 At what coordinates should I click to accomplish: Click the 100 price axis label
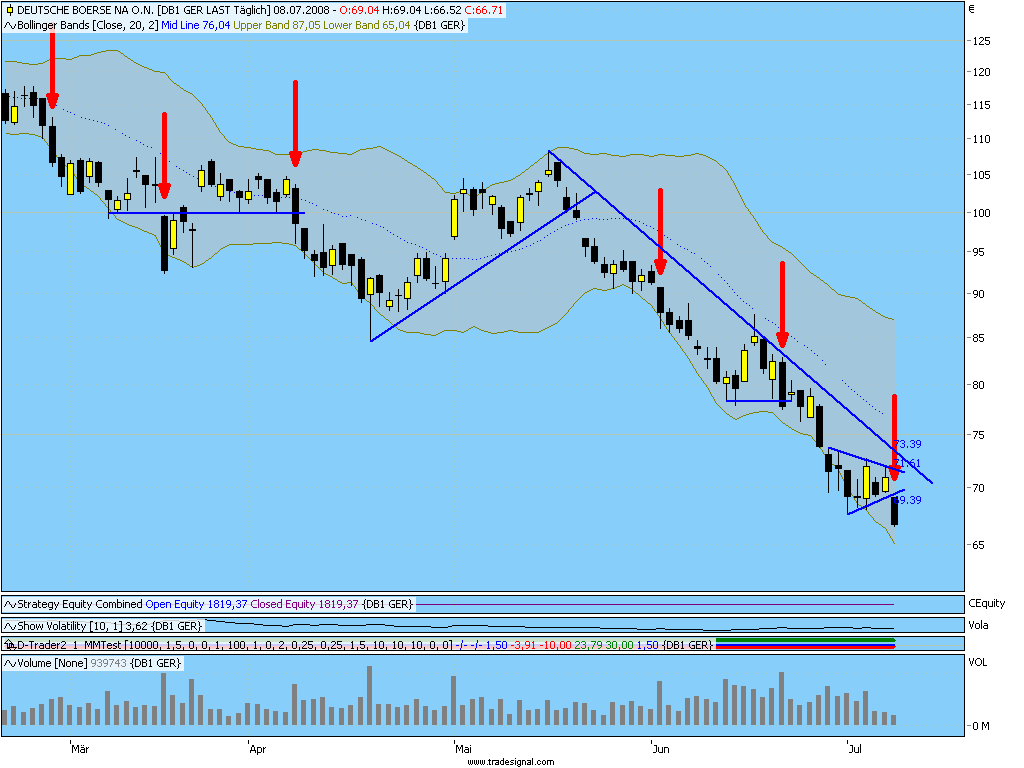coord(982,214)
